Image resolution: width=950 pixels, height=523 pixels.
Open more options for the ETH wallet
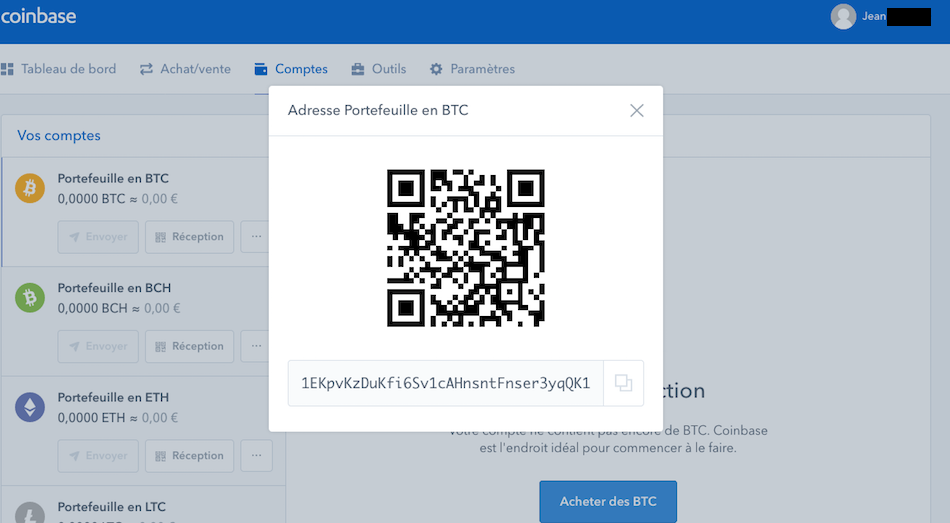[256, 456]
